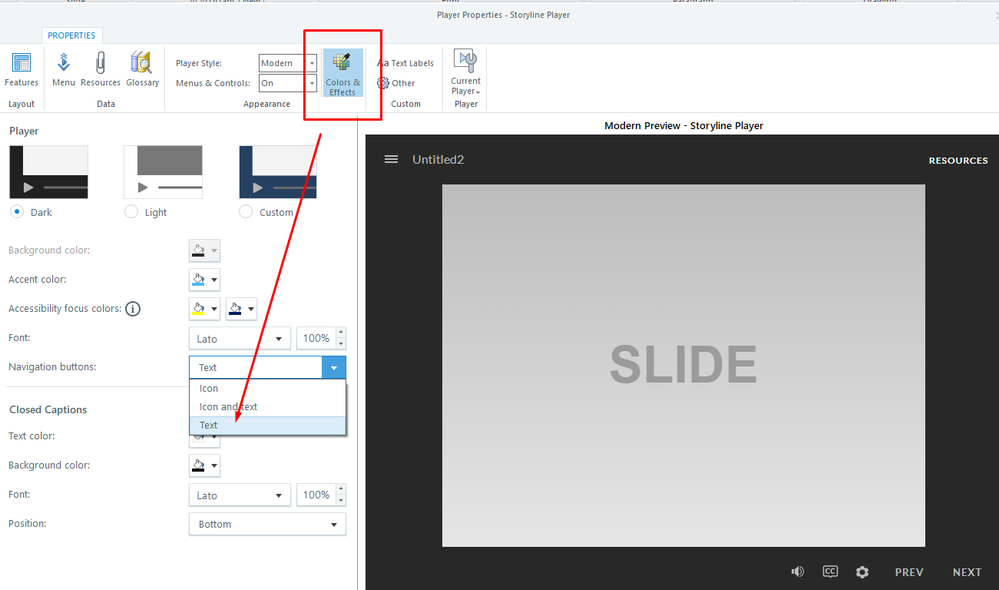The height and width of the screenshot is (590, 999).
Task: Open the player Font Lato dropdown
Action: click(240, 338)
